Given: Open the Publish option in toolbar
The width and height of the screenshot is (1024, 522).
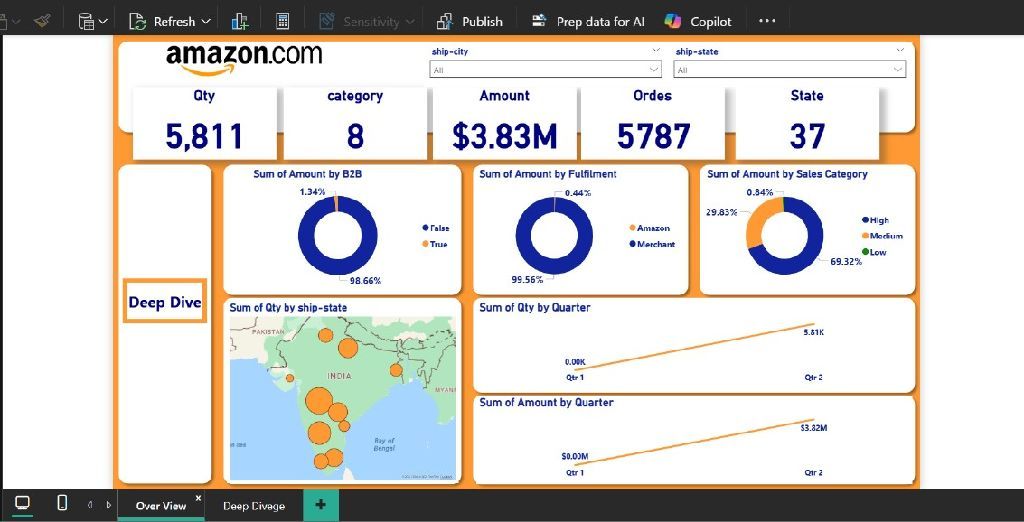Looking at the screenshot, I should click(470, 21).
